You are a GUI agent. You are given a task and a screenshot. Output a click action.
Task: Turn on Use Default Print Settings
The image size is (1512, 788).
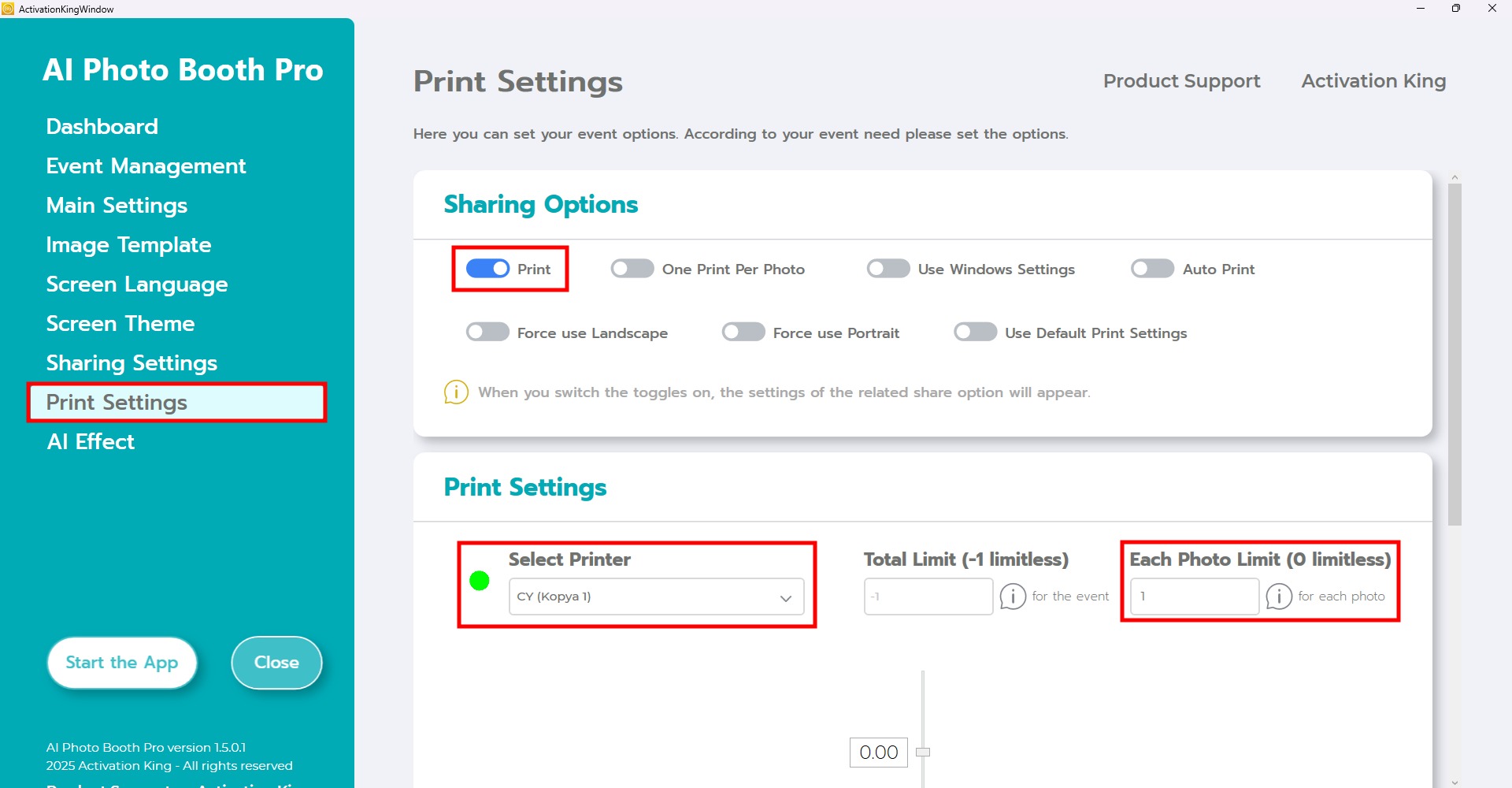pyautogui.click(x=975, y=333)
